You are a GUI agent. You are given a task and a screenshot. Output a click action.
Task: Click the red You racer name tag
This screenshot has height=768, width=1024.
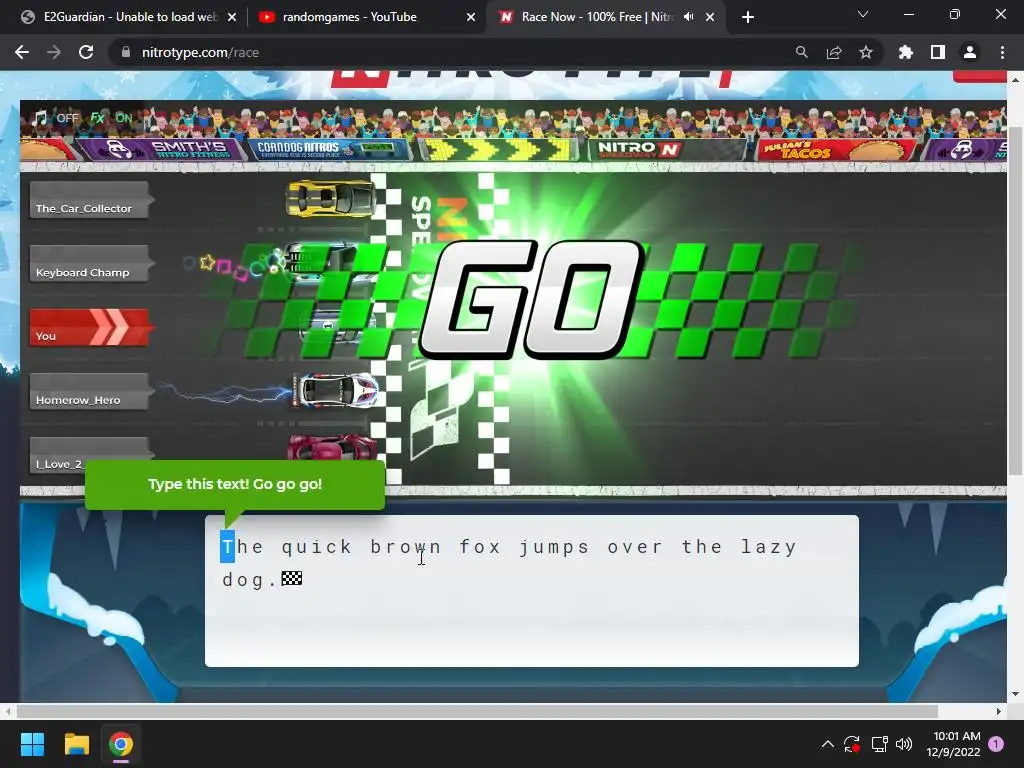point(89,327)
